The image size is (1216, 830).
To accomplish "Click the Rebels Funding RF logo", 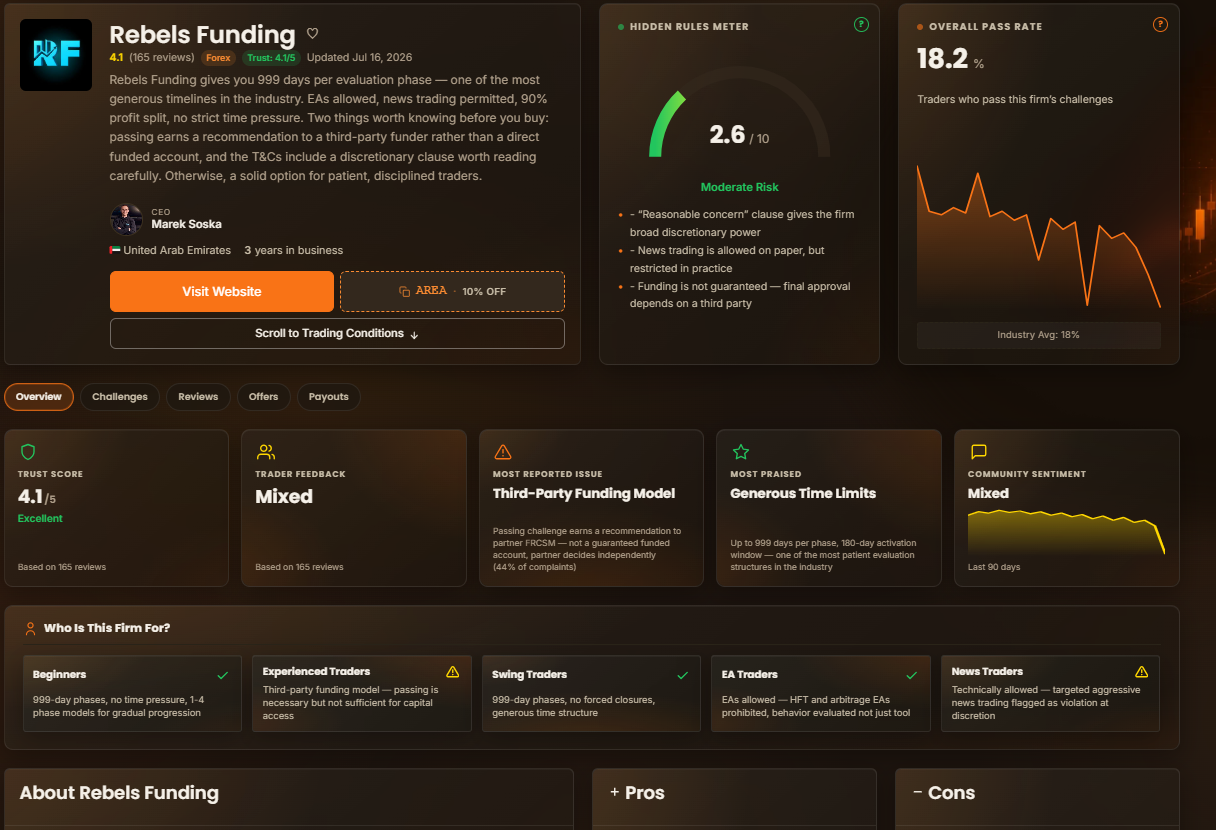I will pyautogui.click(x=56, y=55).
